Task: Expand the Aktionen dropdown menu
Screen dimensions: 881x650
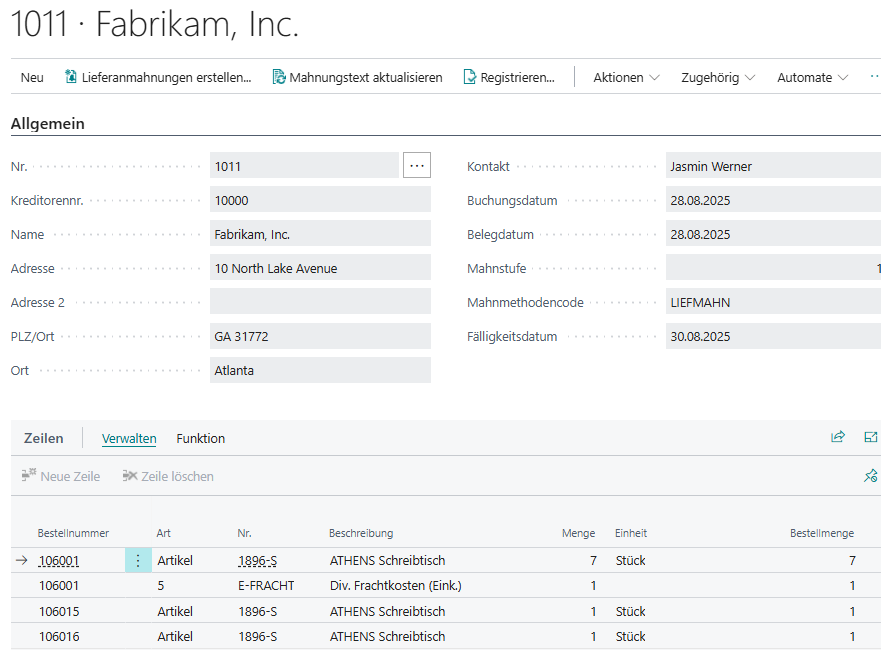Action: coord(626,77)
